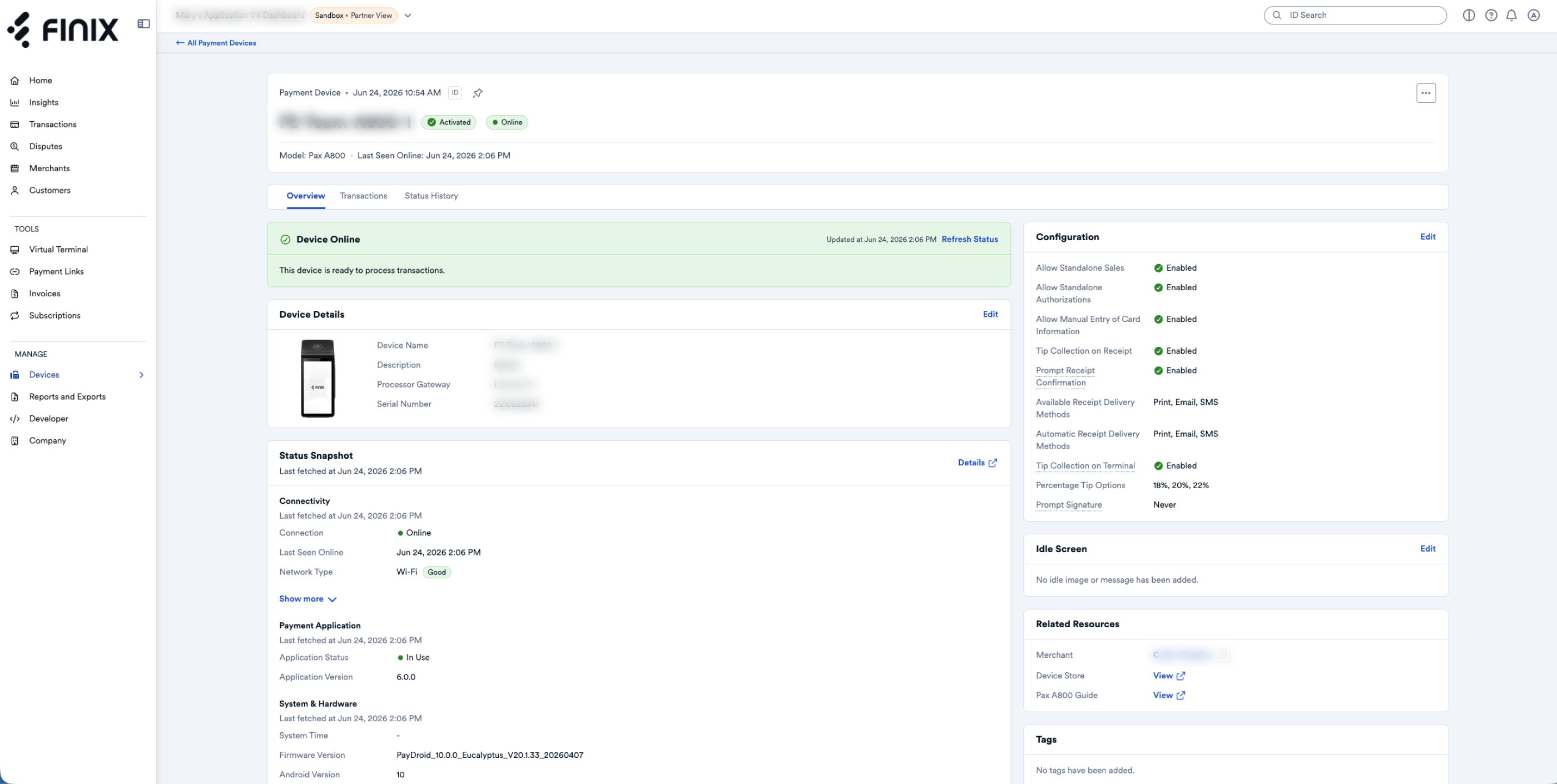Switch to the Status History tab
This screenshot has height=784, width=1557.
(x=431, y=196)
